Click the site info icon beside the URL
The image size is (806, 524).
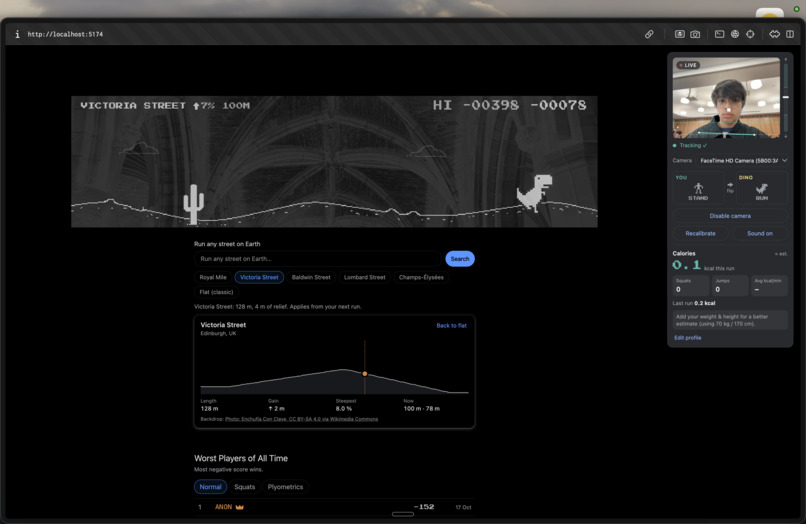point(17,34)
